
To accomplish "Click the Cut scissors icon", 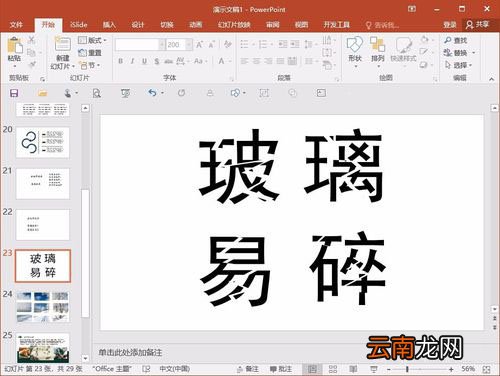I will (x=31, y=40).
